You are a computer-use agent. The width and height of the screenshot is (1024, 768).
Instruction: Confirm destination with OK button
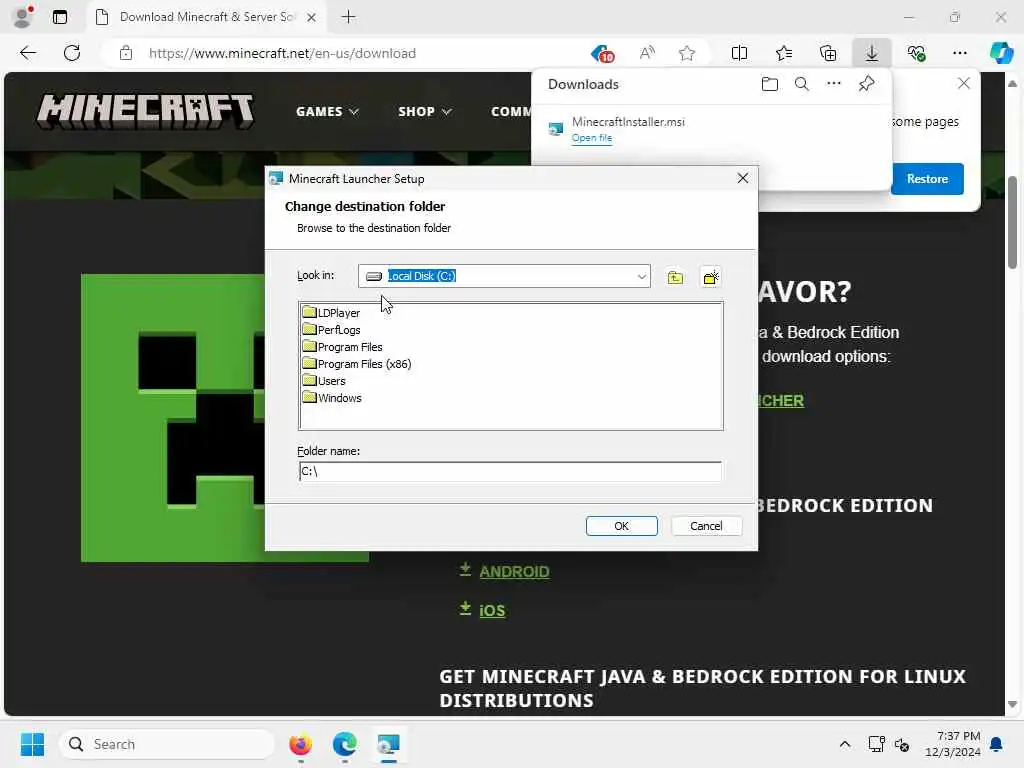point(621,526)
